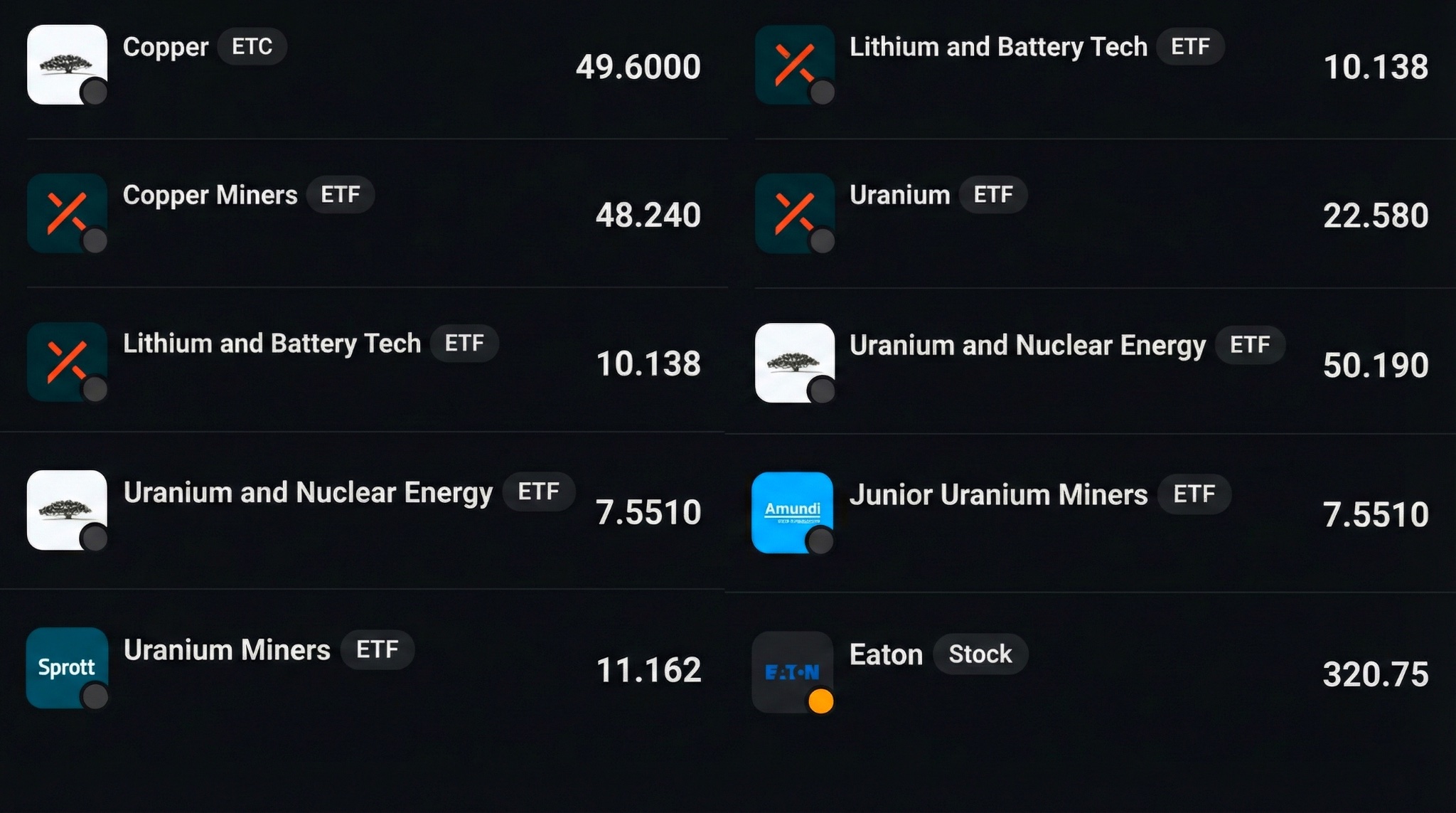Open the Copper Miners ETF entry
1456x813 pixels.
(210, 195)
